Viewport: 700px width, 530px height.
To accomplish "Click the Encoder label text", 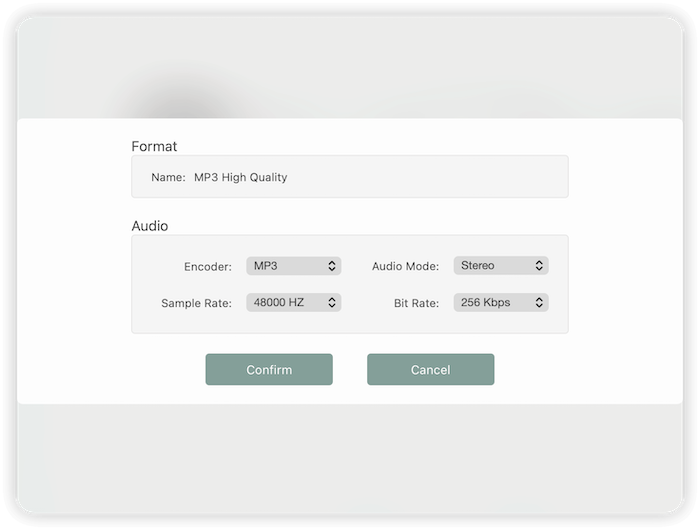I will pos(208,267).
